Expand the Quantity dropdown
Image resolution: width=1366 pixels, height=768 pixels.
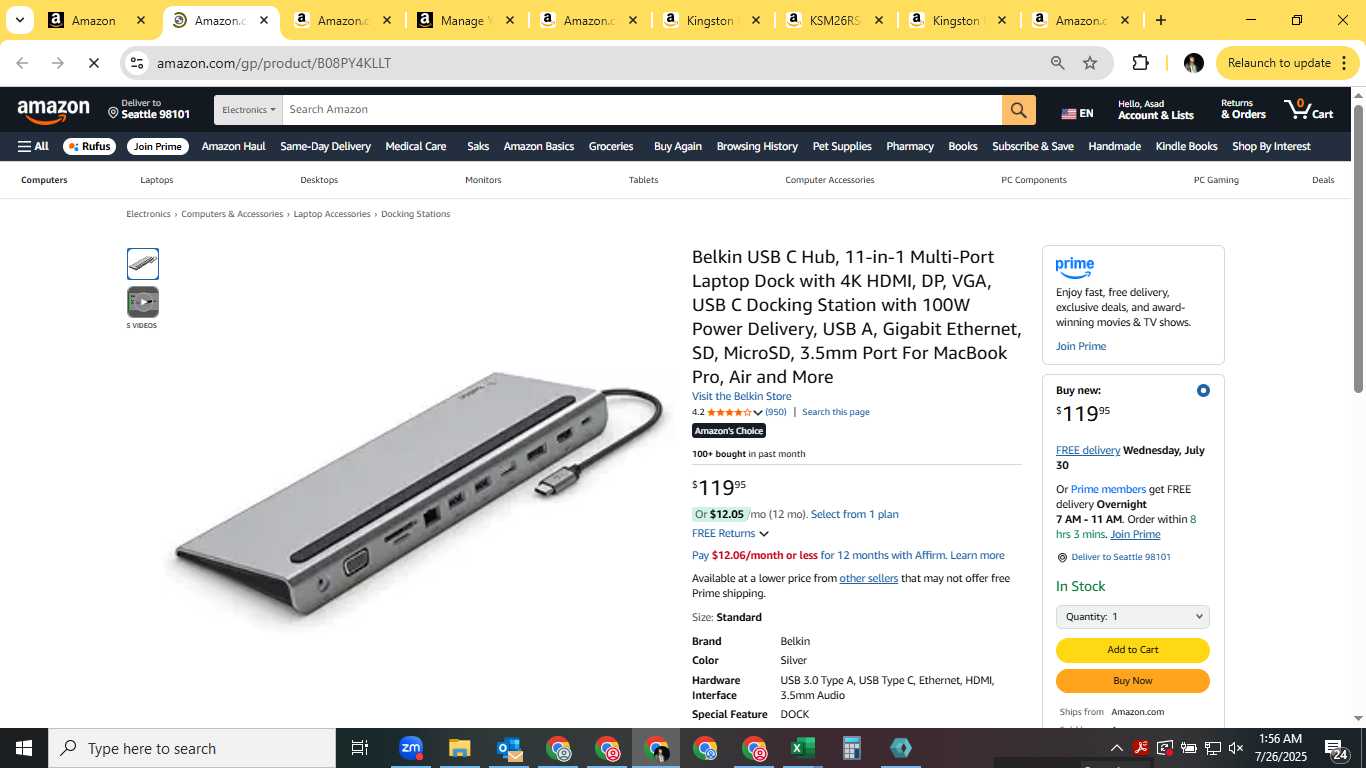click(1133, 617)
